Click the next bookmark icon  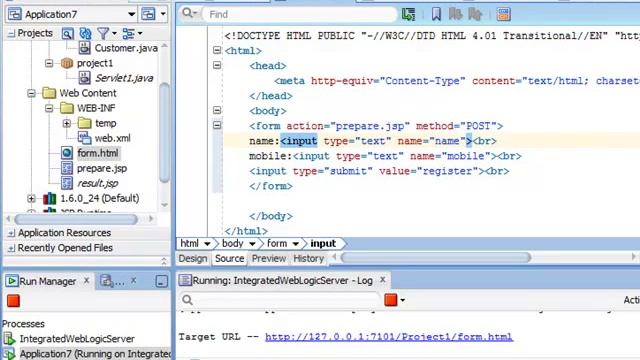coord(475,14)
